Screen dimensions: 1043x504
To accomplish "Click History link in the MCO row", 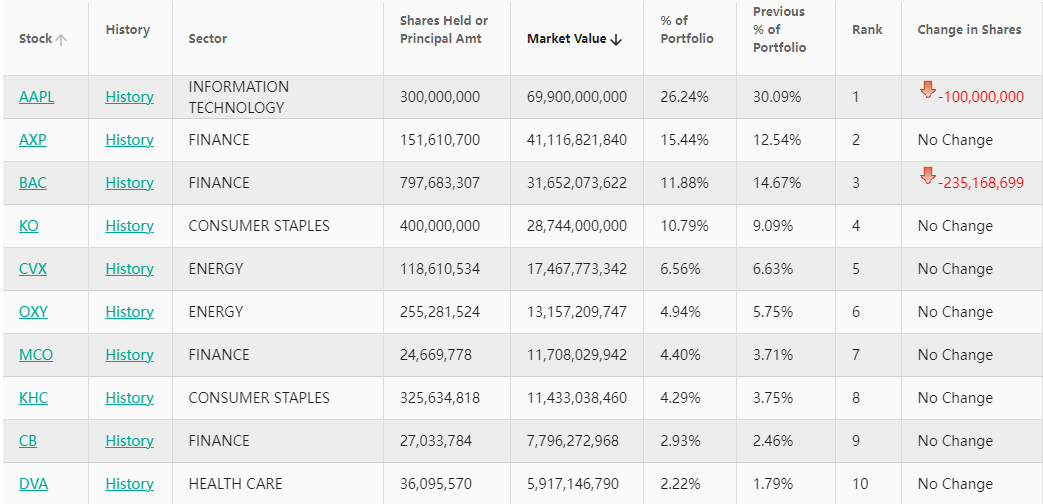I will [x=129, y=355].
